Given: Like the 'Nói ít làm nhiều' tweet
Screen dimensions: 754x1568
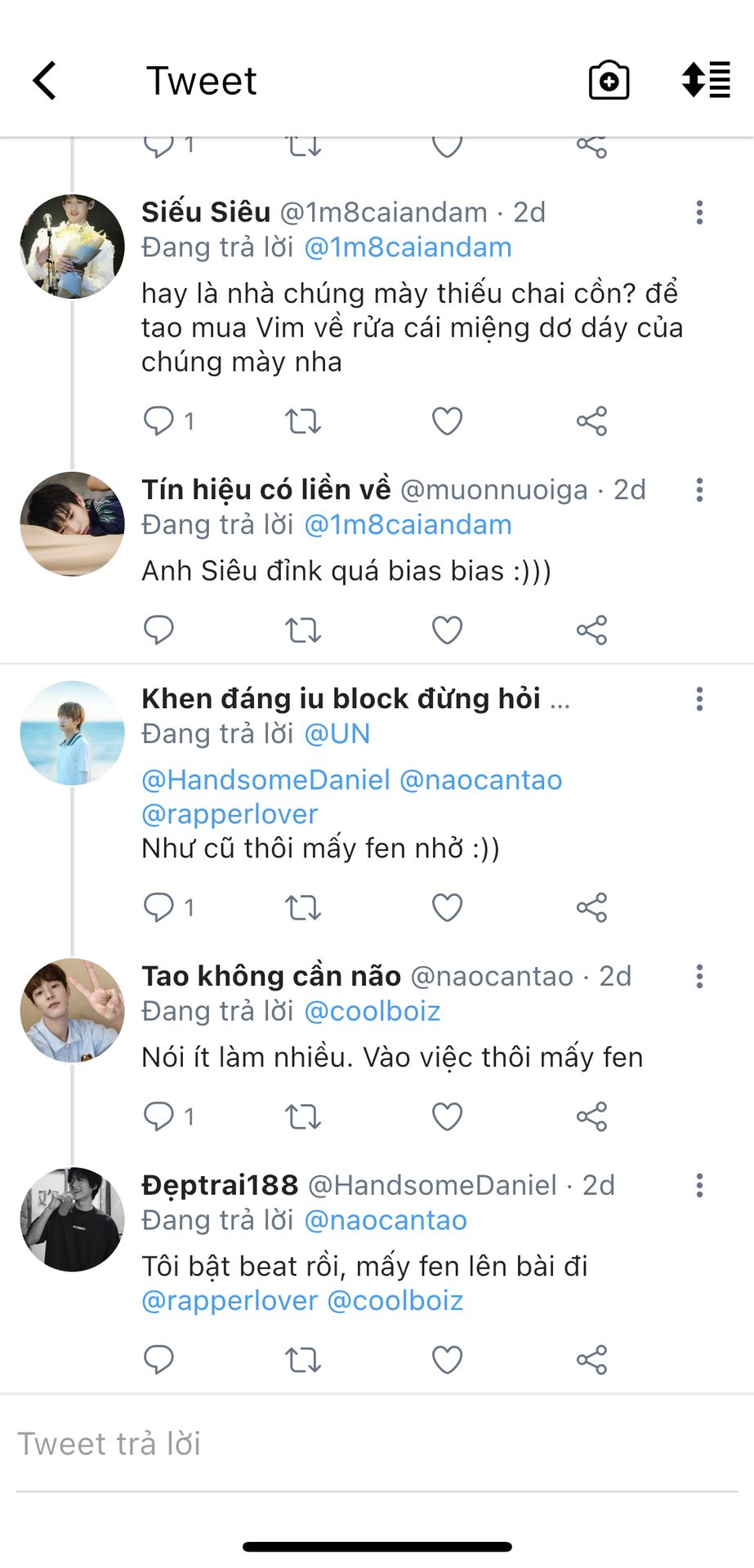Looking at the screenshot, I should pyautogui.click(x=447, y=1116).
